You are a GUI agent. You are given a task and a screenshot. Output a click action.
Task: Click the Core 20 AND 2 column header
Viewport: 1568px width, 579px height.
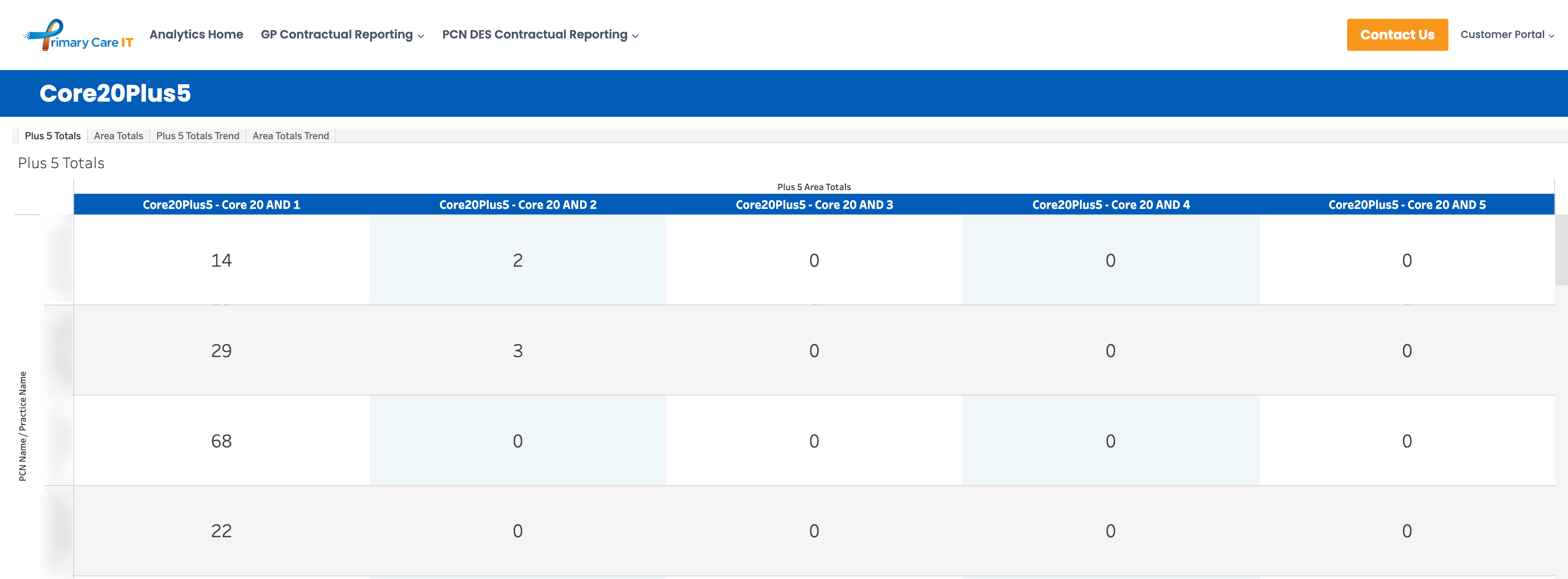pyautogui.click(x=518, y=204)
